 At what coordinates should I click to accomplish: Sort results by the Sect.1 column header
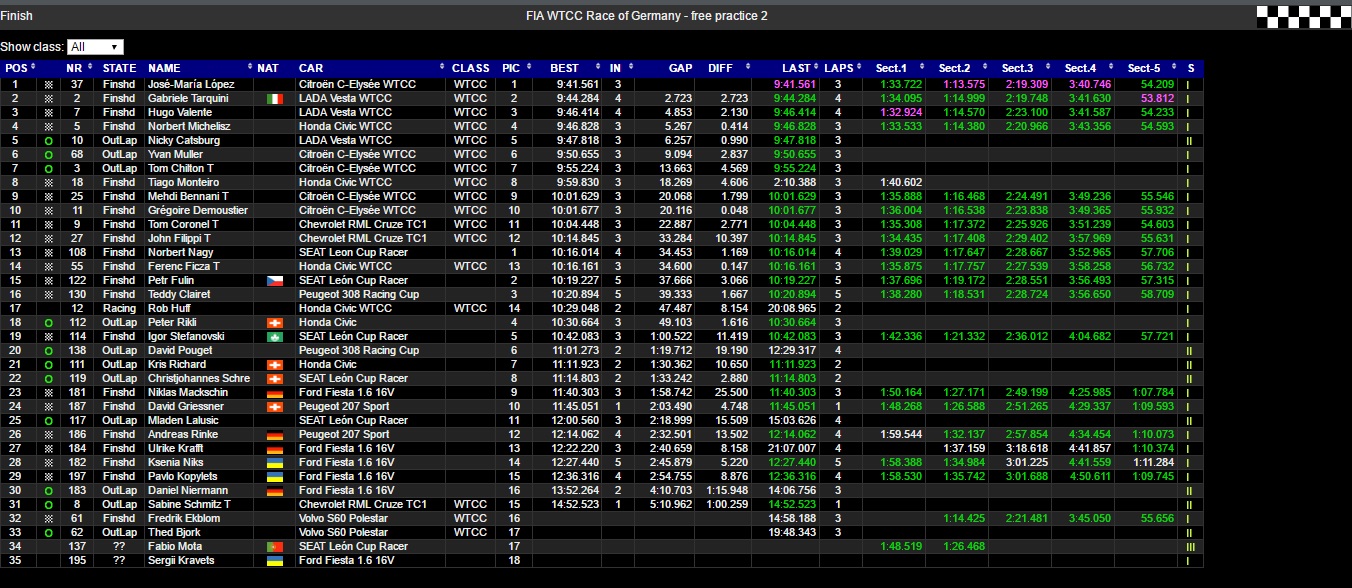tap(891, 67)
